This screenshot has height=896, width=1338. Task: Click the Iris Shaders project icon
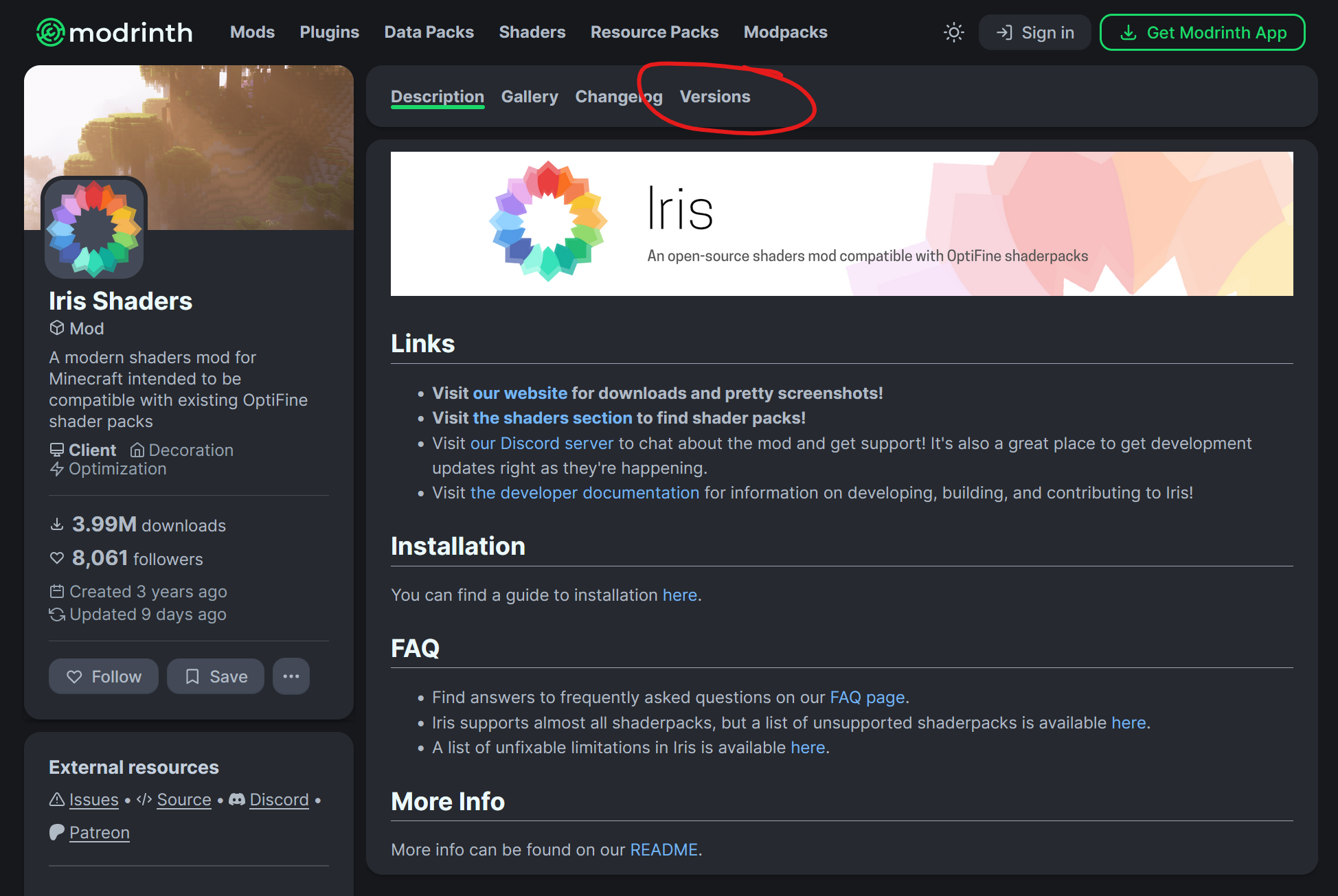(94, 228)
